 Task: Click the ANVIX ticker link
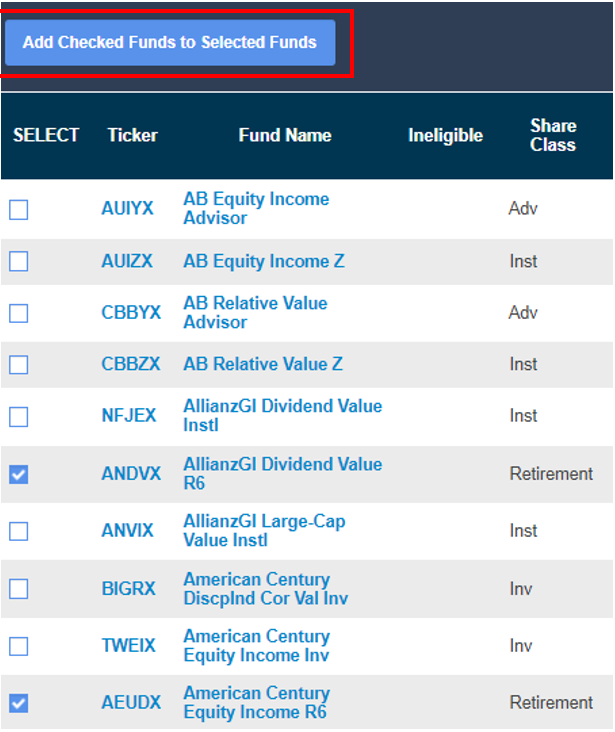(x=127, y=530)
